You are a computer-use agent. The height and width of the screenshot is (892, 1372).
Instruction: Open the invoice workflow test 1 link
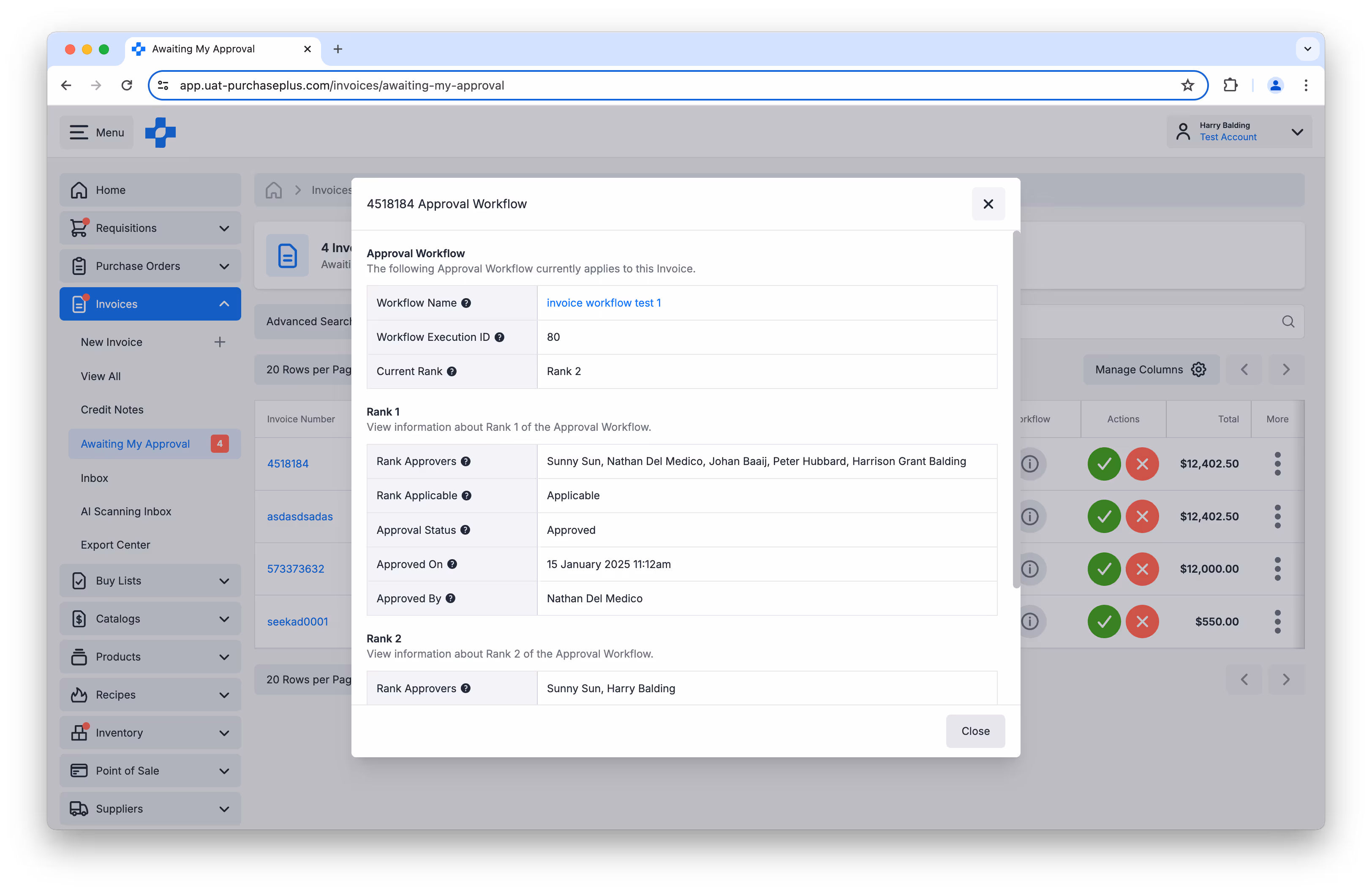coord(604,303)
